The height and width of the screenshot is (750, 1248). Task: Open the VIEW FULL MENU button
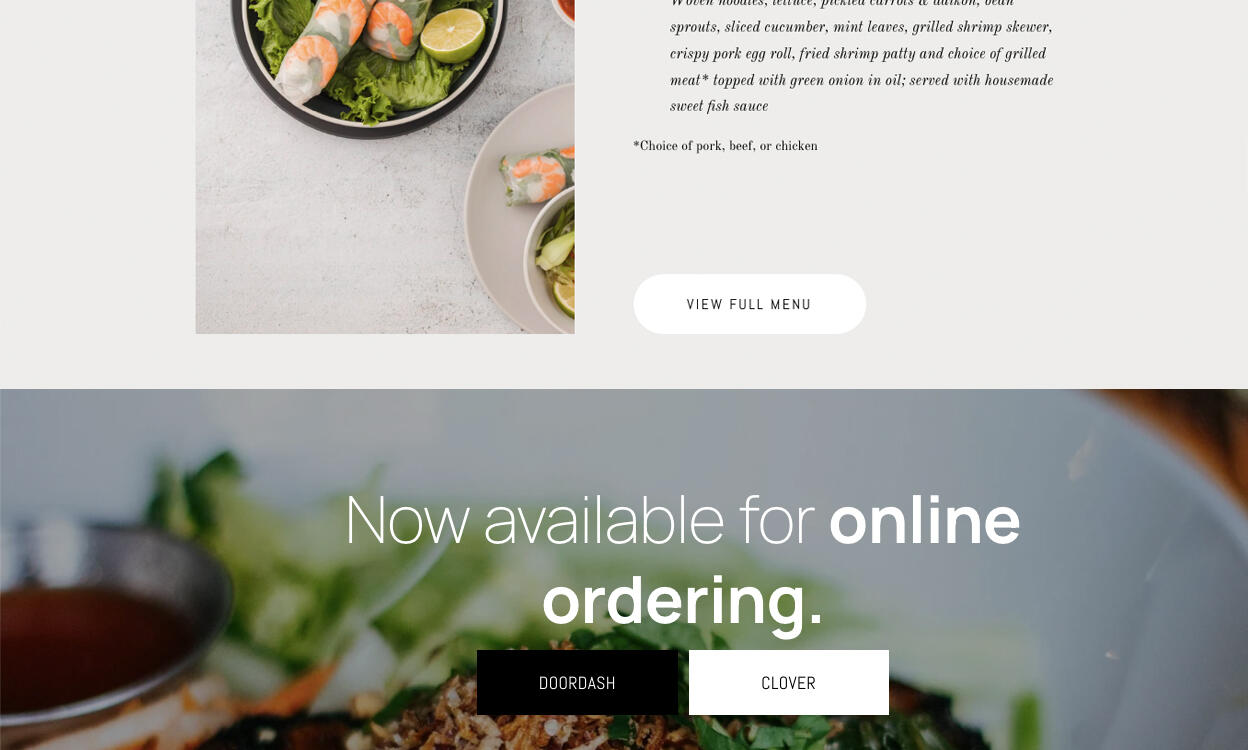click(x=749, y=304)
